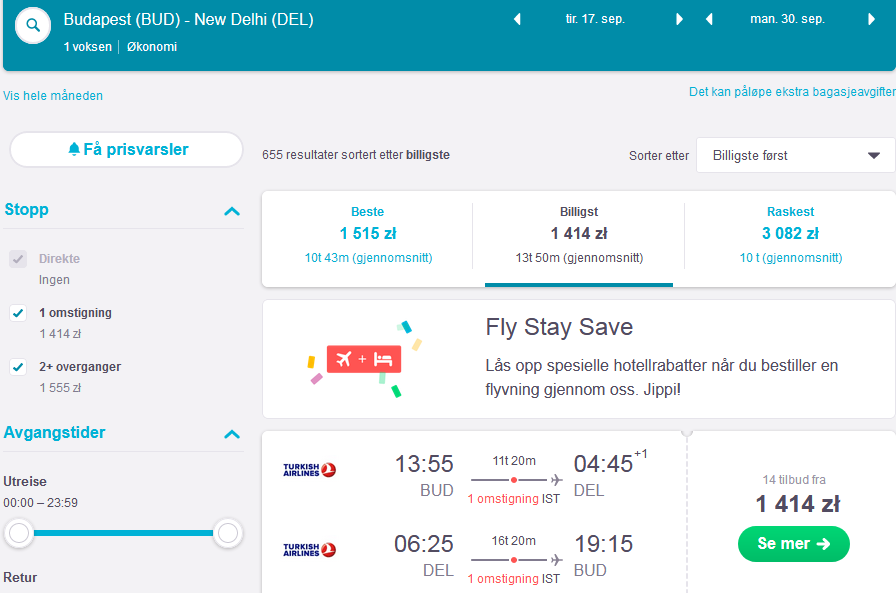Screen dimensions: 896x593
Task: Uncheck the 1 omstigning checkbox
Action: (18, 313)
